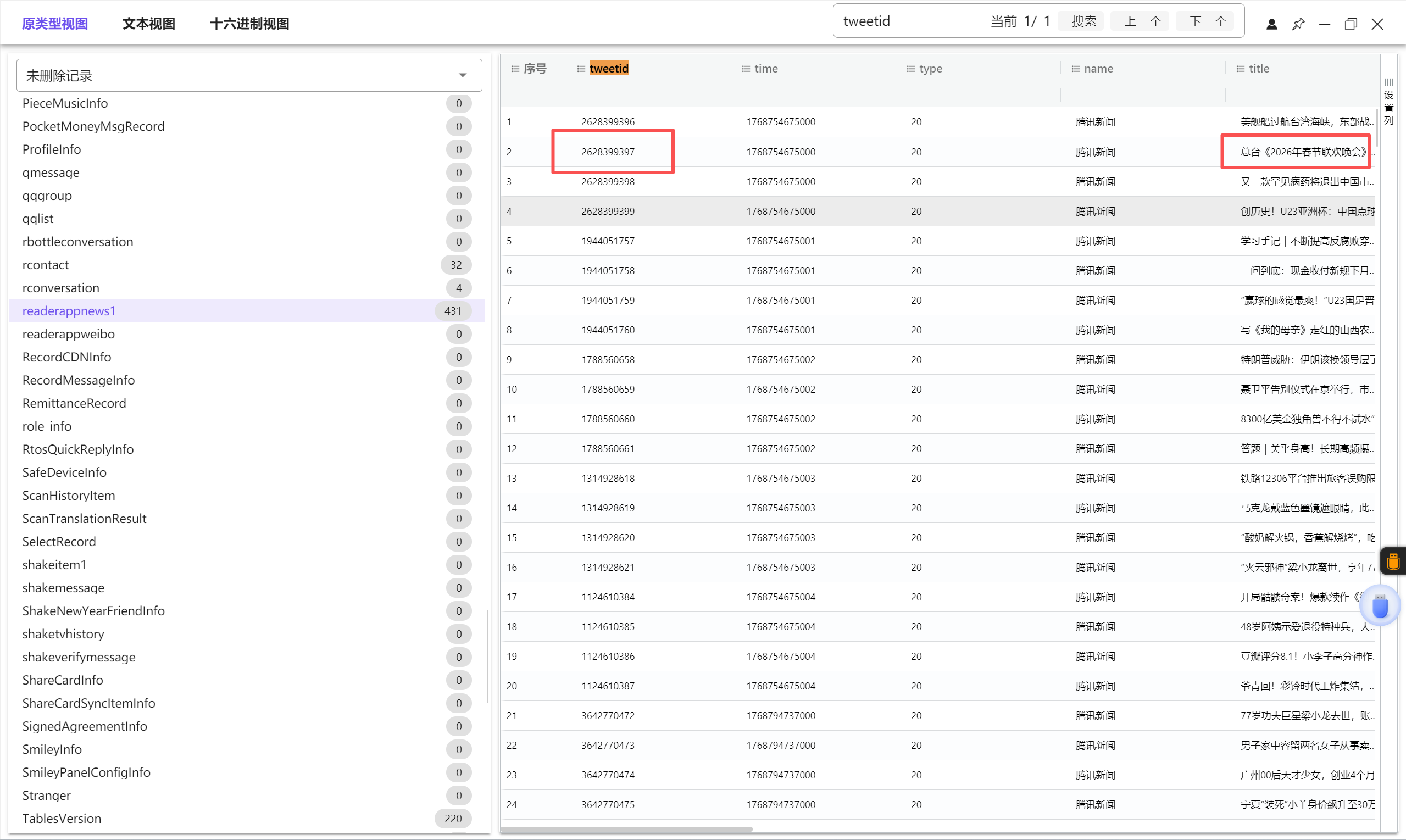Click the orange floating clipboard icon
The height and width of the screenshot is (840, 1406).
pyautogui.click(x=1393, y=561)
